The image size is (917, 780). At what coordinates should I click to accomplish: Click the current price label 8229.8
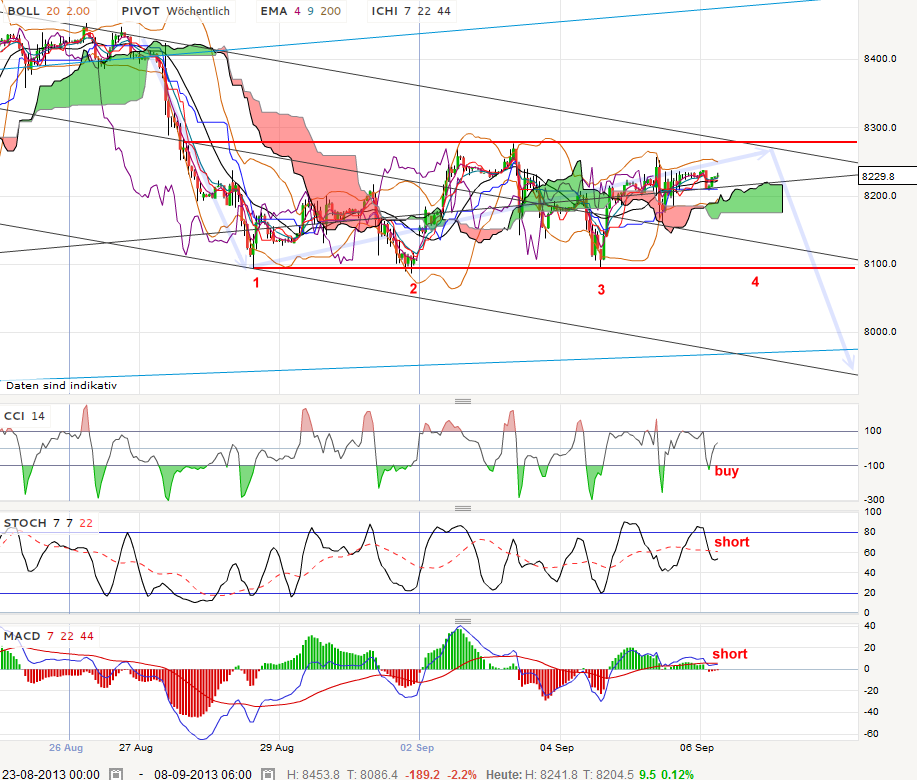point(887,176)
